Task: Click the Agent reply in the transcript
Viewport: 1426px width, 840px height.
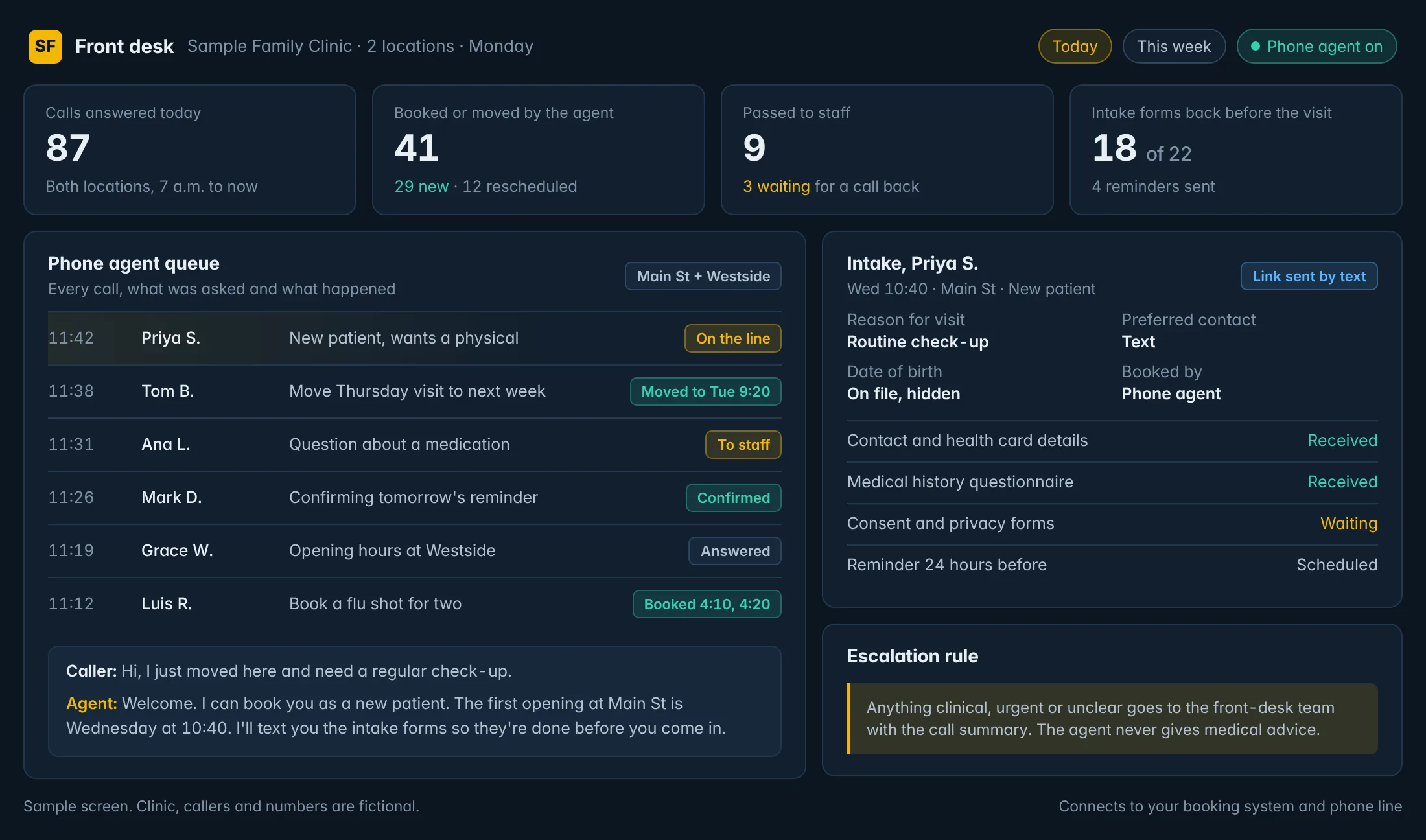Action: pyautogui.click(x=396, y=716)
